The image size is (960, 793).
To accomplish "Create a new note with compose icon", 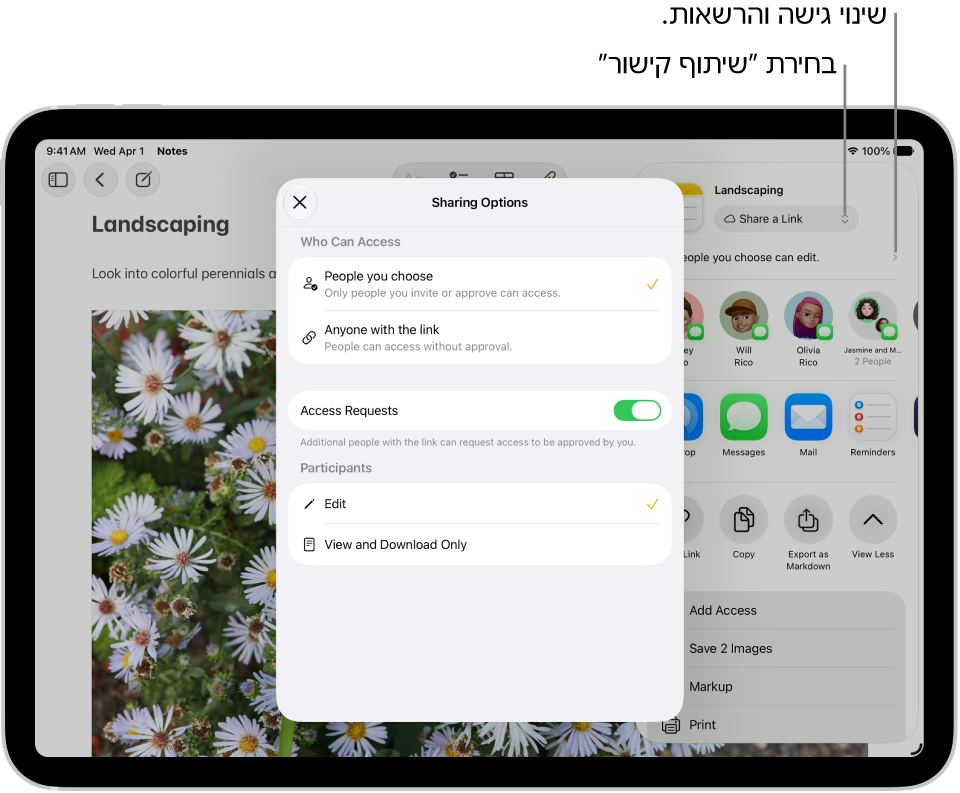I will click(x=143, y=180).
